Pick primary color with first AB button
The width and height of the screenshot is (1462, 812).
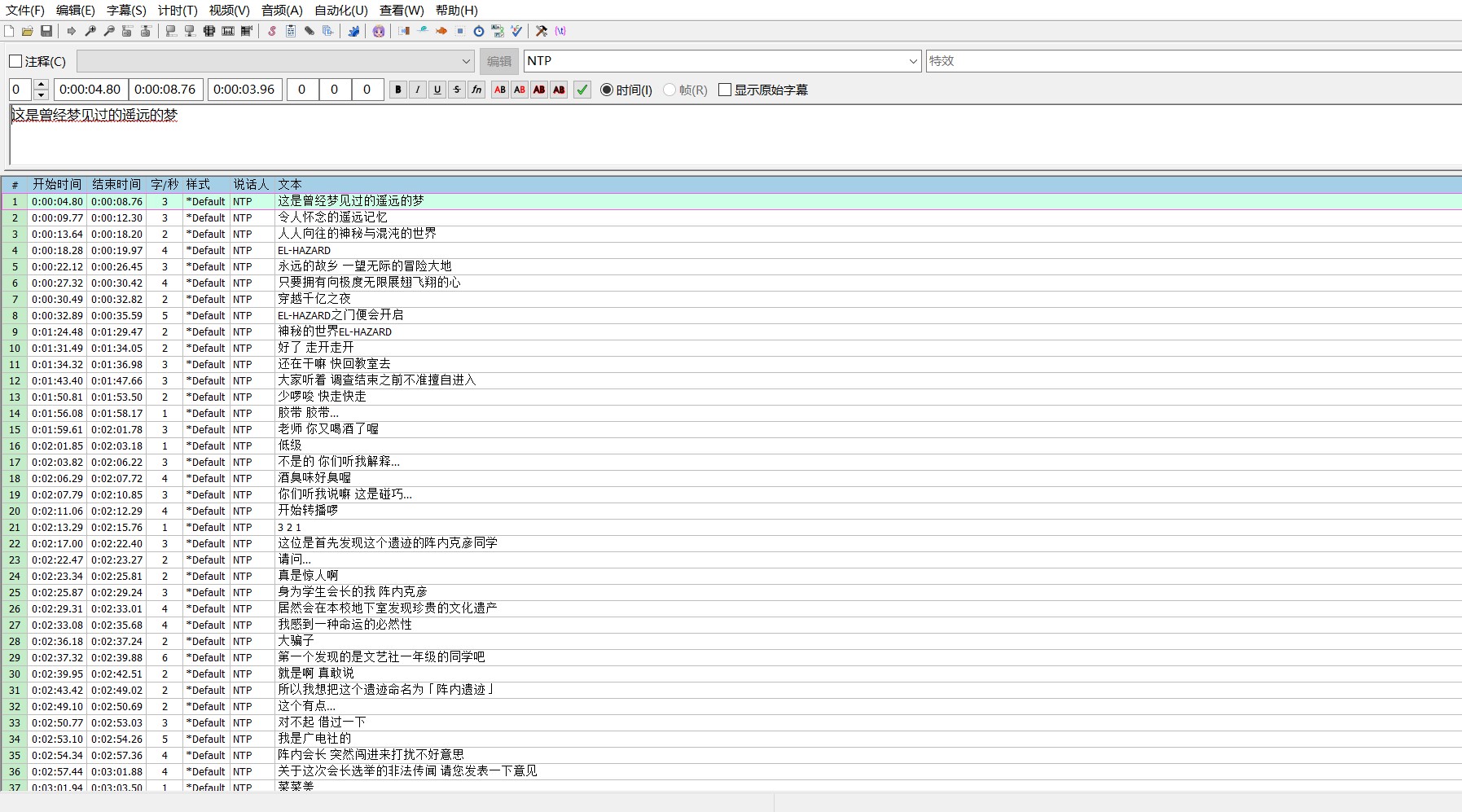point(500,90)
